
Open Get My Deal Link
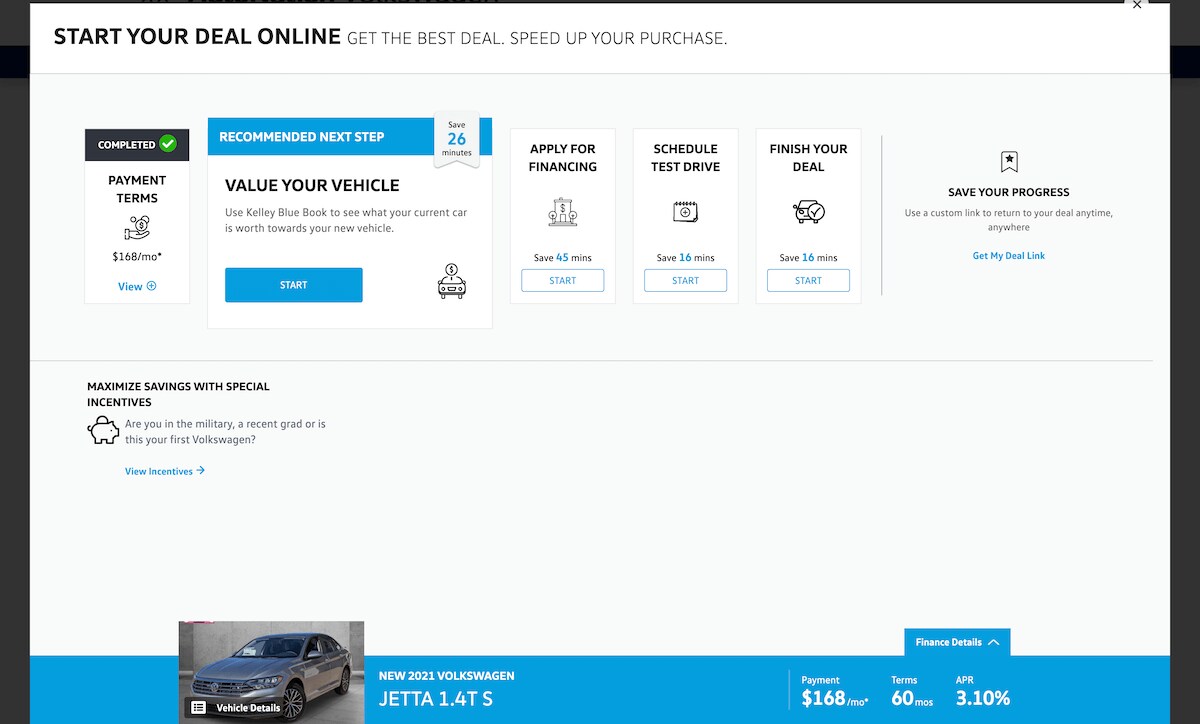(1009, 256)
